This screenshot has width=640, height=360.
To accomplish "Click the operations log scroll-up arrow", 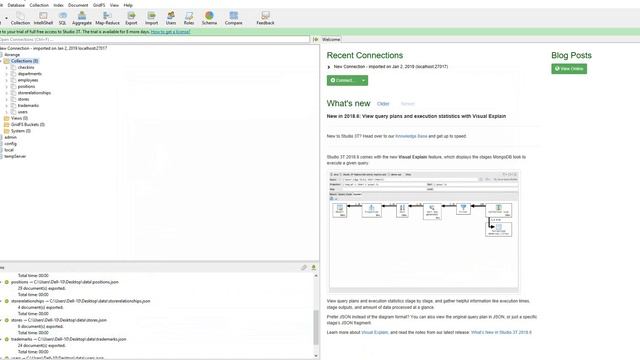I will click(x=316, y=276).
